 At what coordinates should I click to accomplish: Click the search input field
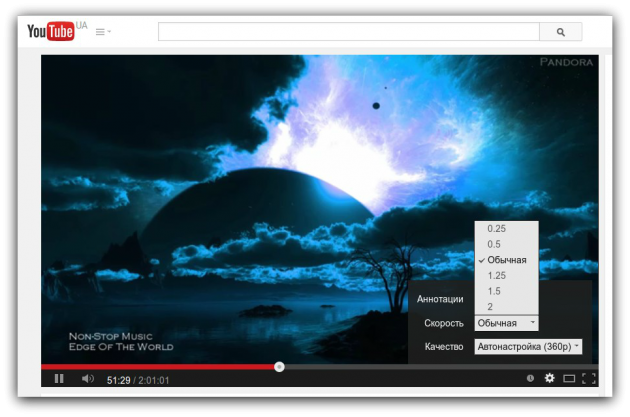click(x=348, y=32)
